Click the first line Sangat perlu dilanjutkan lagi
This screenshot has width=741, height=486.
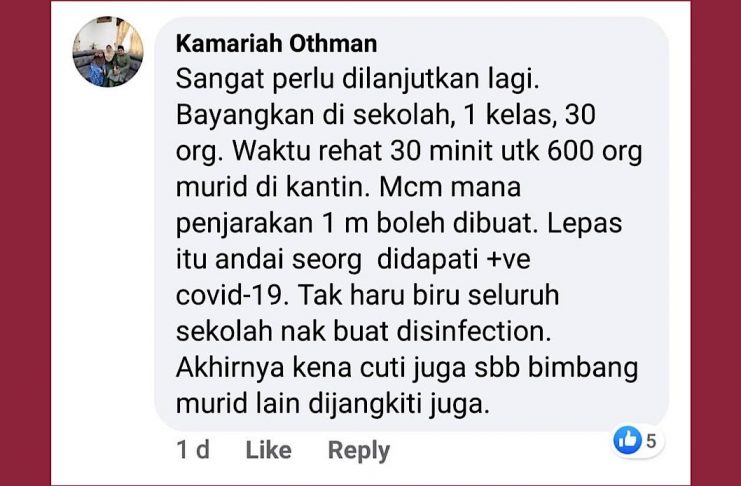[x=357, y=79]
